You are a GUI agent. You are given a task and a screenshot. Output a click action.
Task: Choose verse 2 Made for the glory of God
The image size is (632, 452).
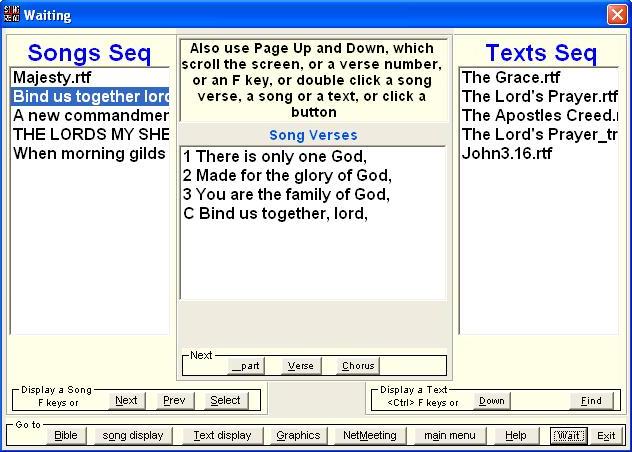pos(313,175)
